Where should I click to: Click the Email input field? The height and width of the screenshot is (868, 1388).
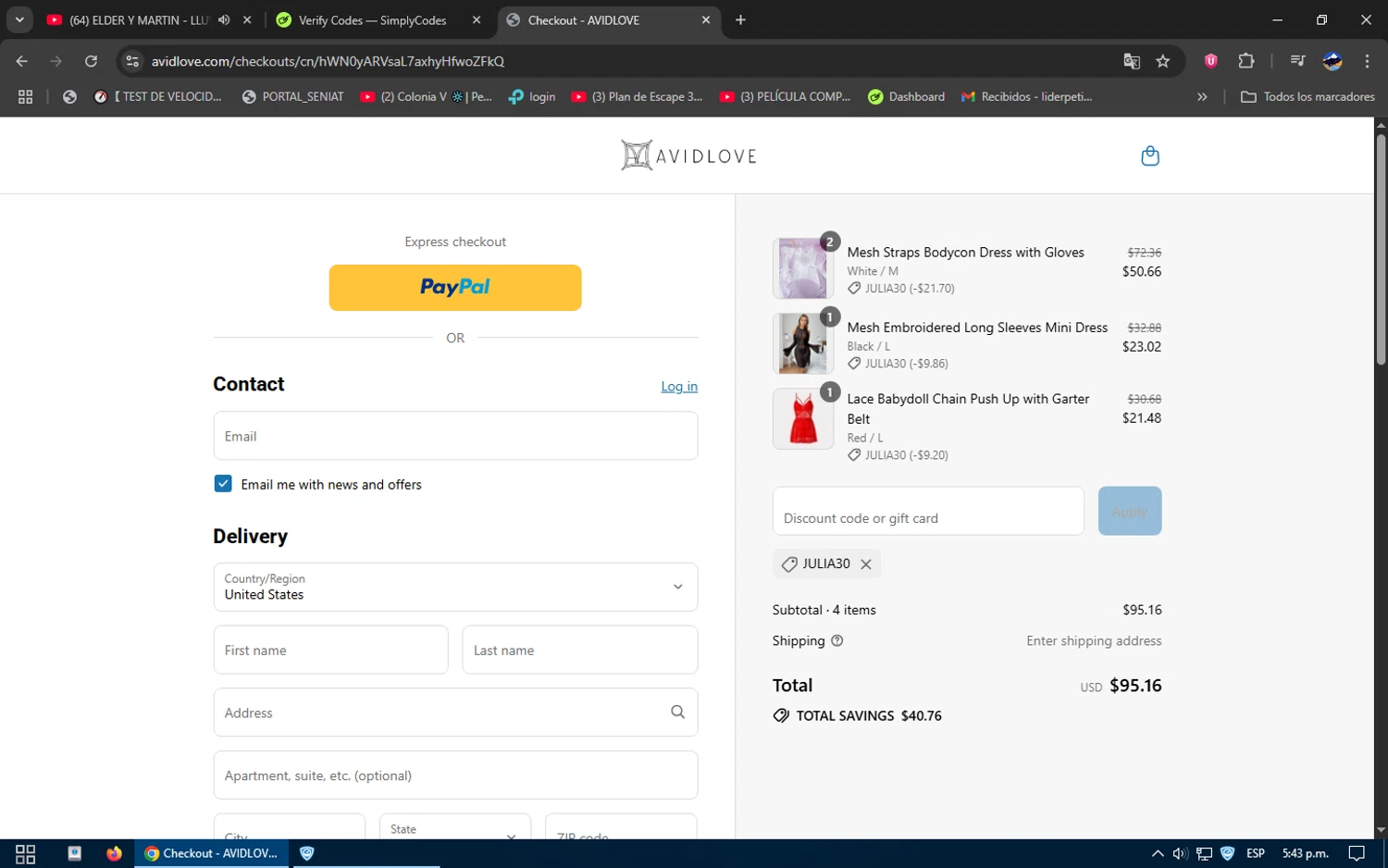tap(455, 436)
